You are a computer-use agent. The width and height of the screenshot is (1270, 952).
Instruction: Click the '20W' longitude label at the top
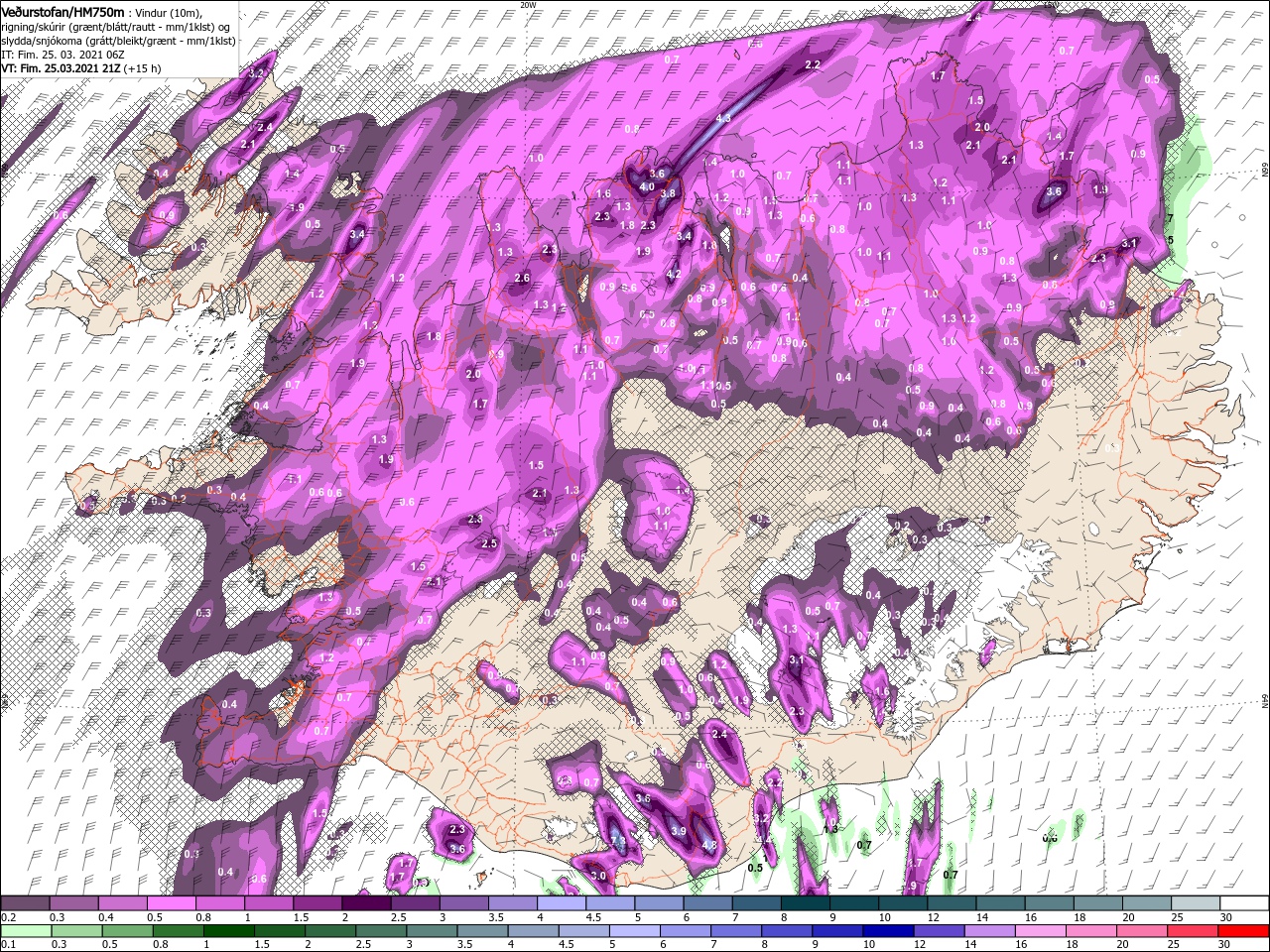tap(528, 5)
